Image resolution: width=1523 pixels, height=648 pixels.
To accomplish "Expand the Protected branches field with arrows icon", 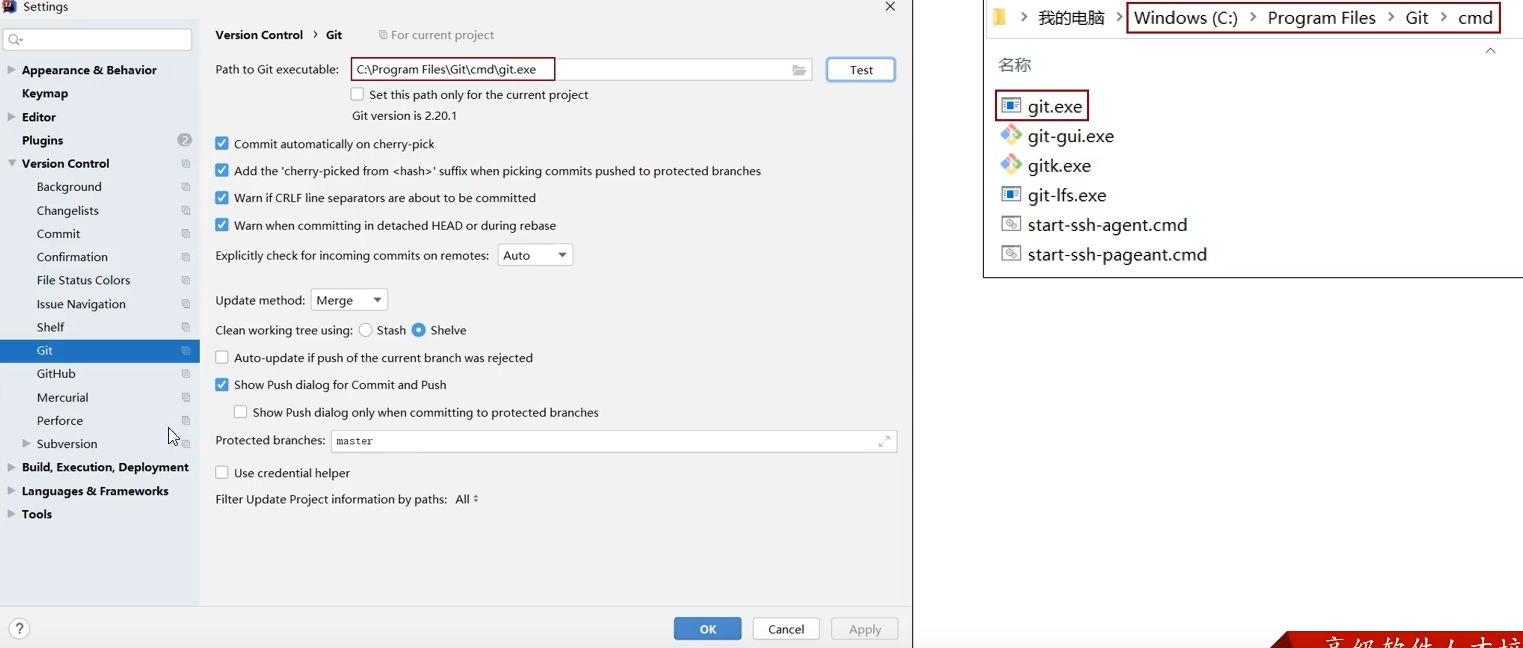I will pyautogui.click(x=884, y=441).
